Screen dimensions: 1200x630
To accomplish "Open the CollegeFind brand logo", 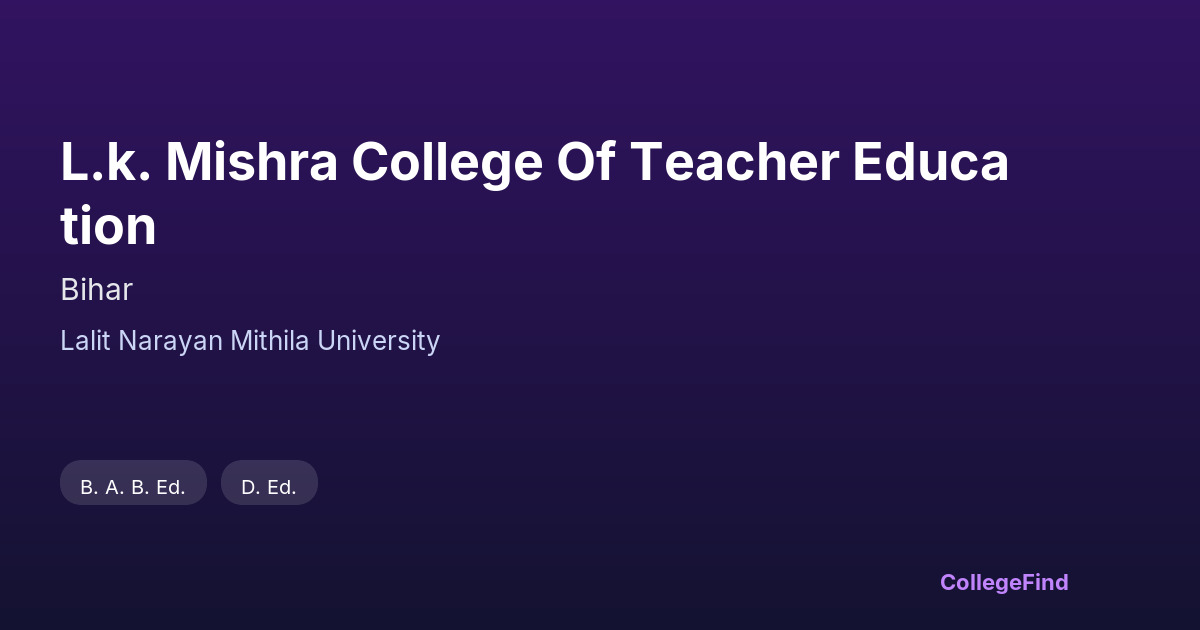I will tap(1004, 582).
